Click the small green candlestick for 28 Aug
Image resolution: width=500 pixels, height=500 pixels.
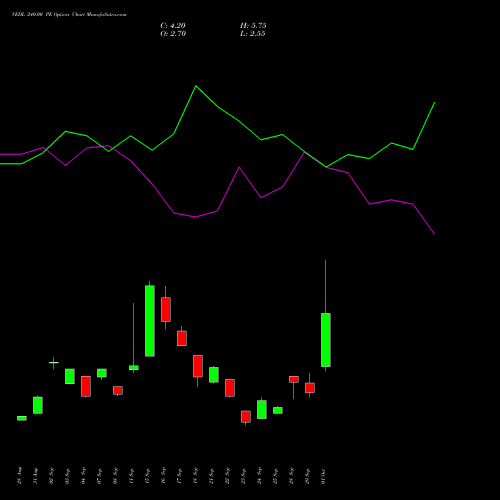point(22,418)
